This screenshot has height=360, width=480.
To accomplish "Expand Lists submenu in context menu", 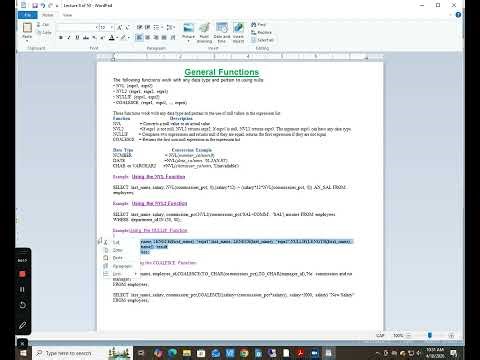I will 136,274.
